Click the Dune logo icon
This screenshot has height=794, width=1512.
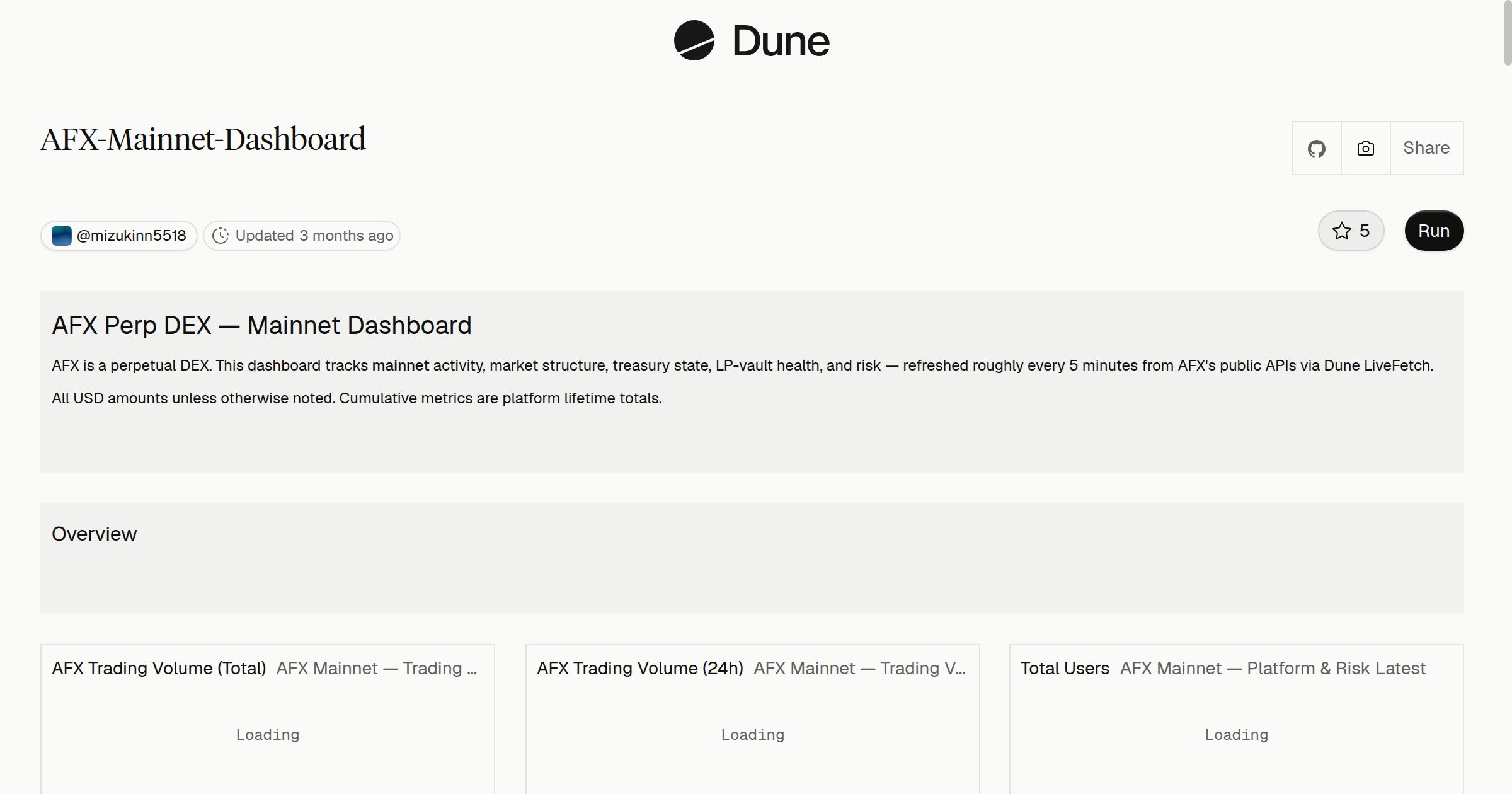pyautogui.click(x=694, y=41)
